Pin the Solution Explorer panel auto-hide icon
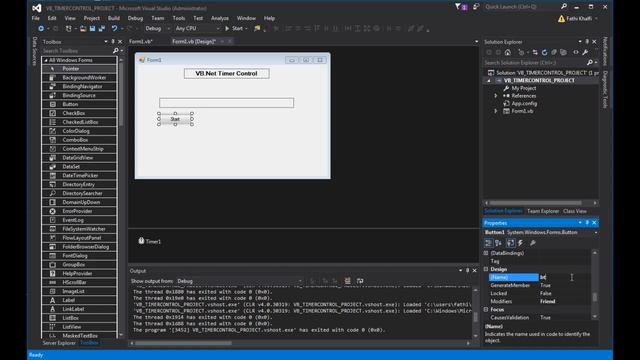This screenshot has width=640, height=360. pos(587,42)
